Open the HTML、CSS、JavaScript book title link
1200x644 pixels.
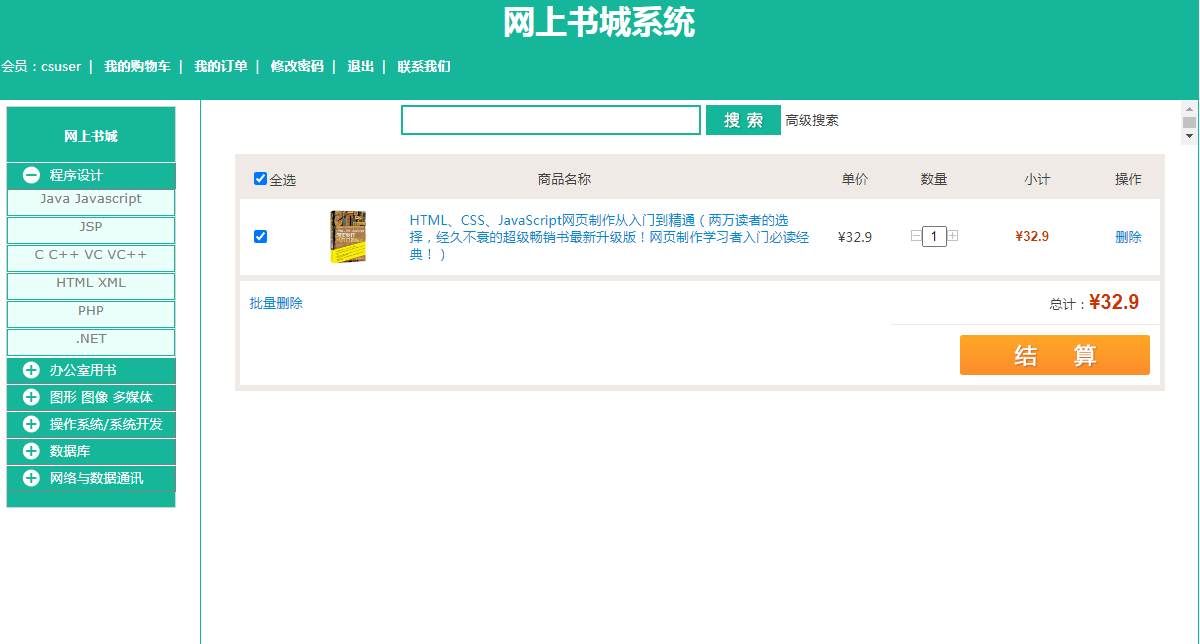point(609,237)
